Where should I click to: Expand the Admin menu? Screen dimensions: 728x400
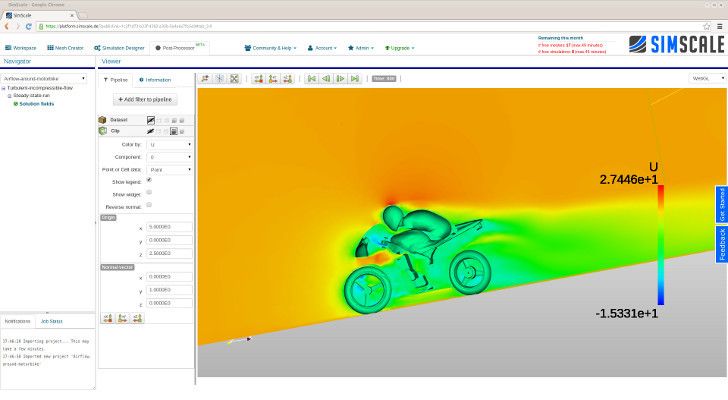[361, 48]
